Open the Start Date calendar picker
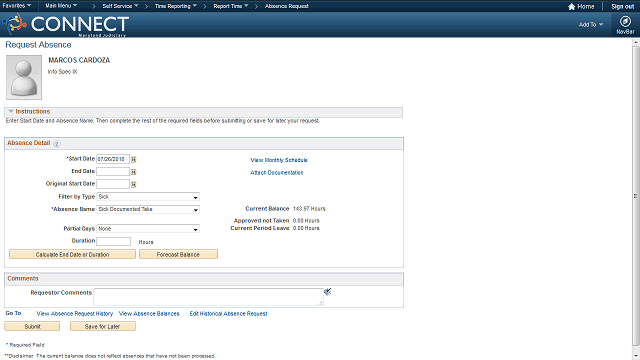The image size is (640, 360). click(133, 159)
